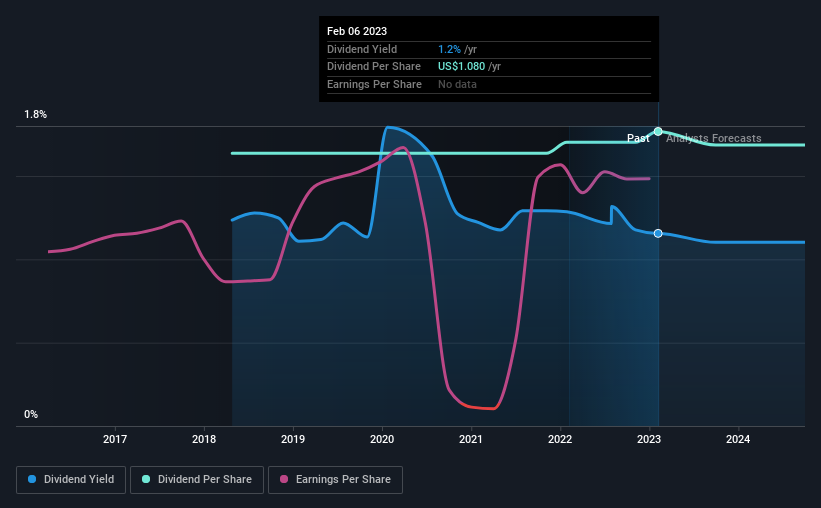Click the Feb 06 2023 tooltip date
821x508 pixels.
click(357, 31)
